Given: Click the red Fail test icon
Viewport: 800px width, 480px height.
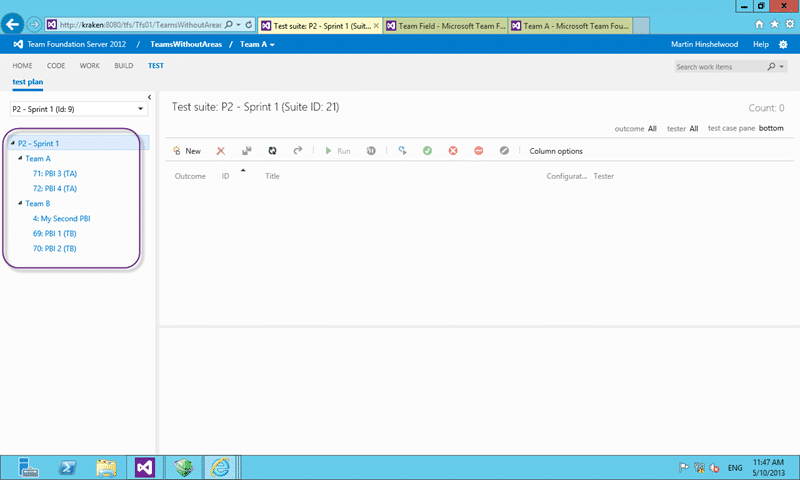Looking at the screenshot, I should click(x=453, y=150).
